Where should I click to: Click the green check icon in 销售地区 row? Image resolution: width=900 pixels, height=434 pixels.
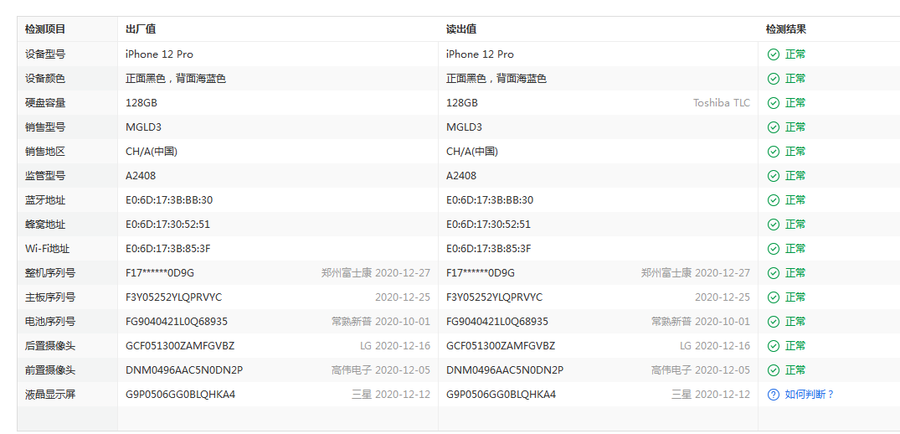coord(773,152)
